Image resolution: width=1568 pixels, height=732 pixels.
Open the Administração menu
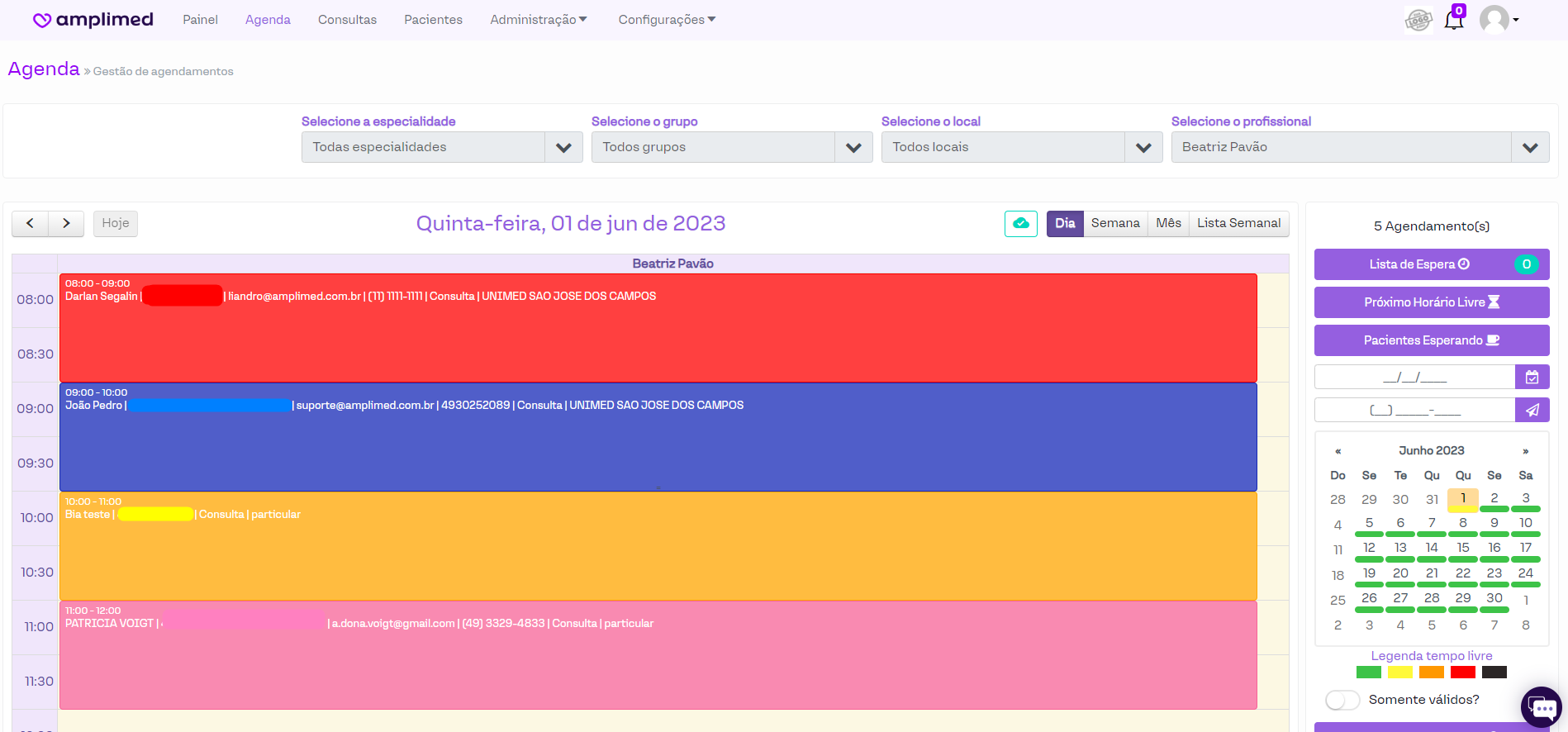pyautogui.click(x=538, y=20)
